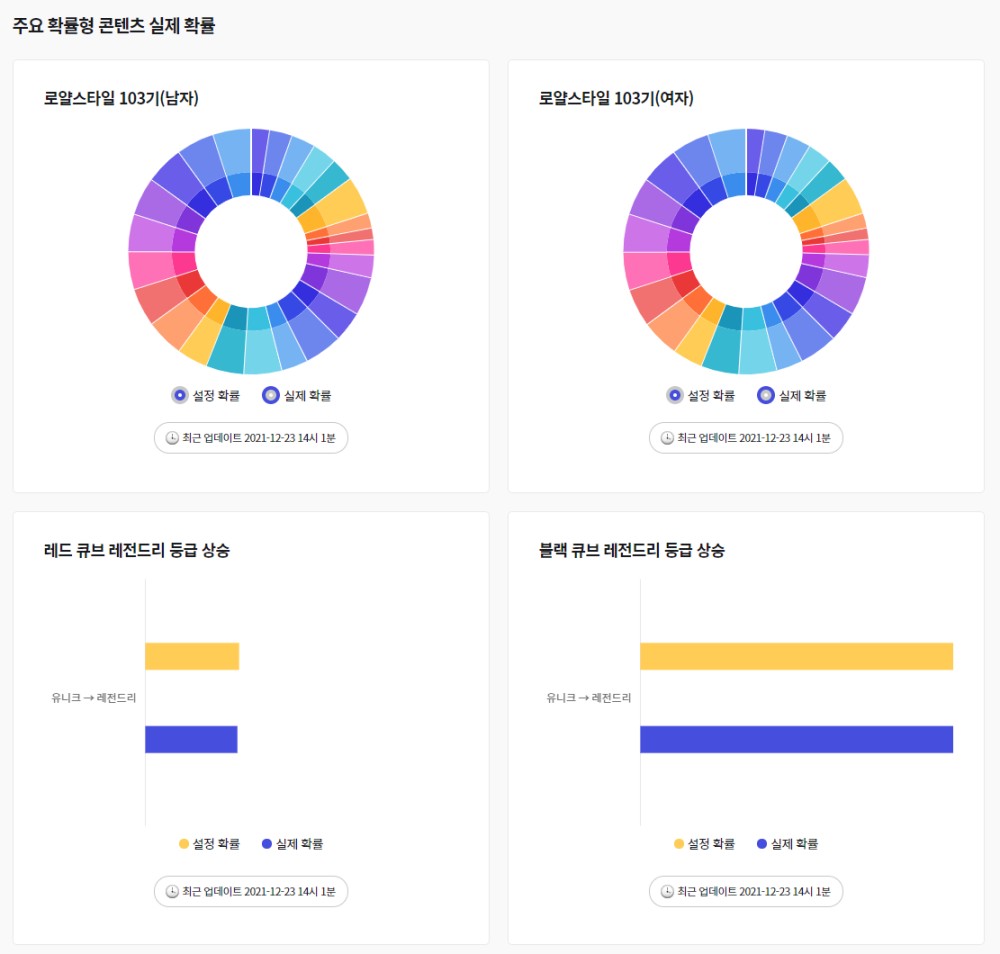This screenshot has height=954, width=1000.
Task: Click the 주요 확률형 콘텐츠 실제 확률 page heading
Action: pos(113,26)
